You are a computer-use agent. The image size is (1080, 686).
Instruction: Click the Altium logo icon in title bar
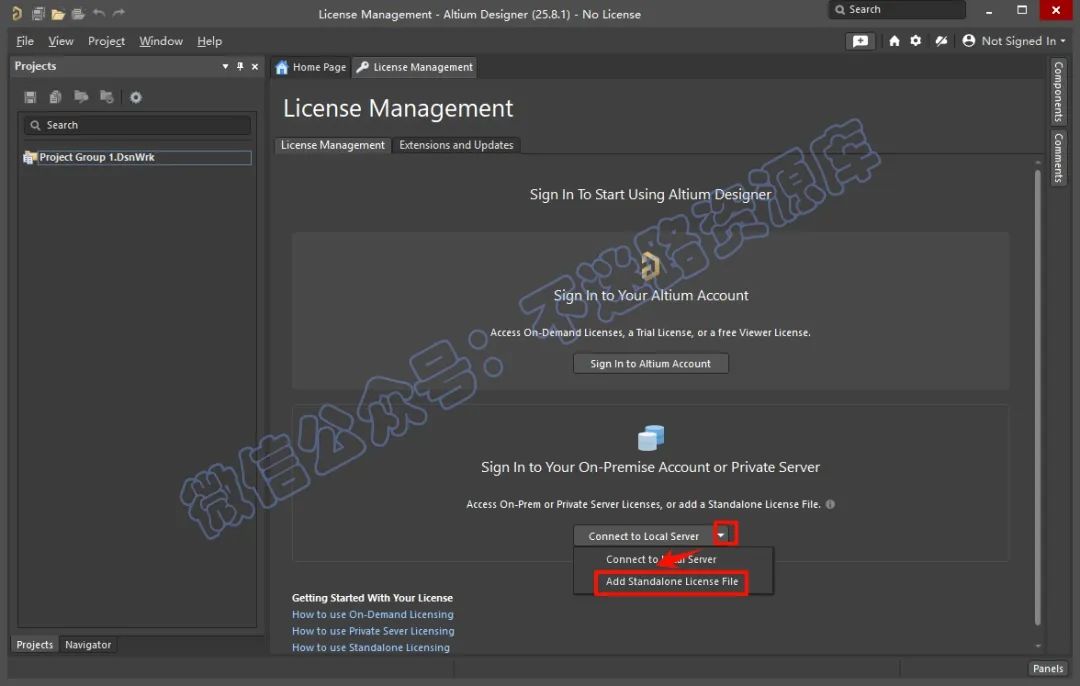pos(17,13)
